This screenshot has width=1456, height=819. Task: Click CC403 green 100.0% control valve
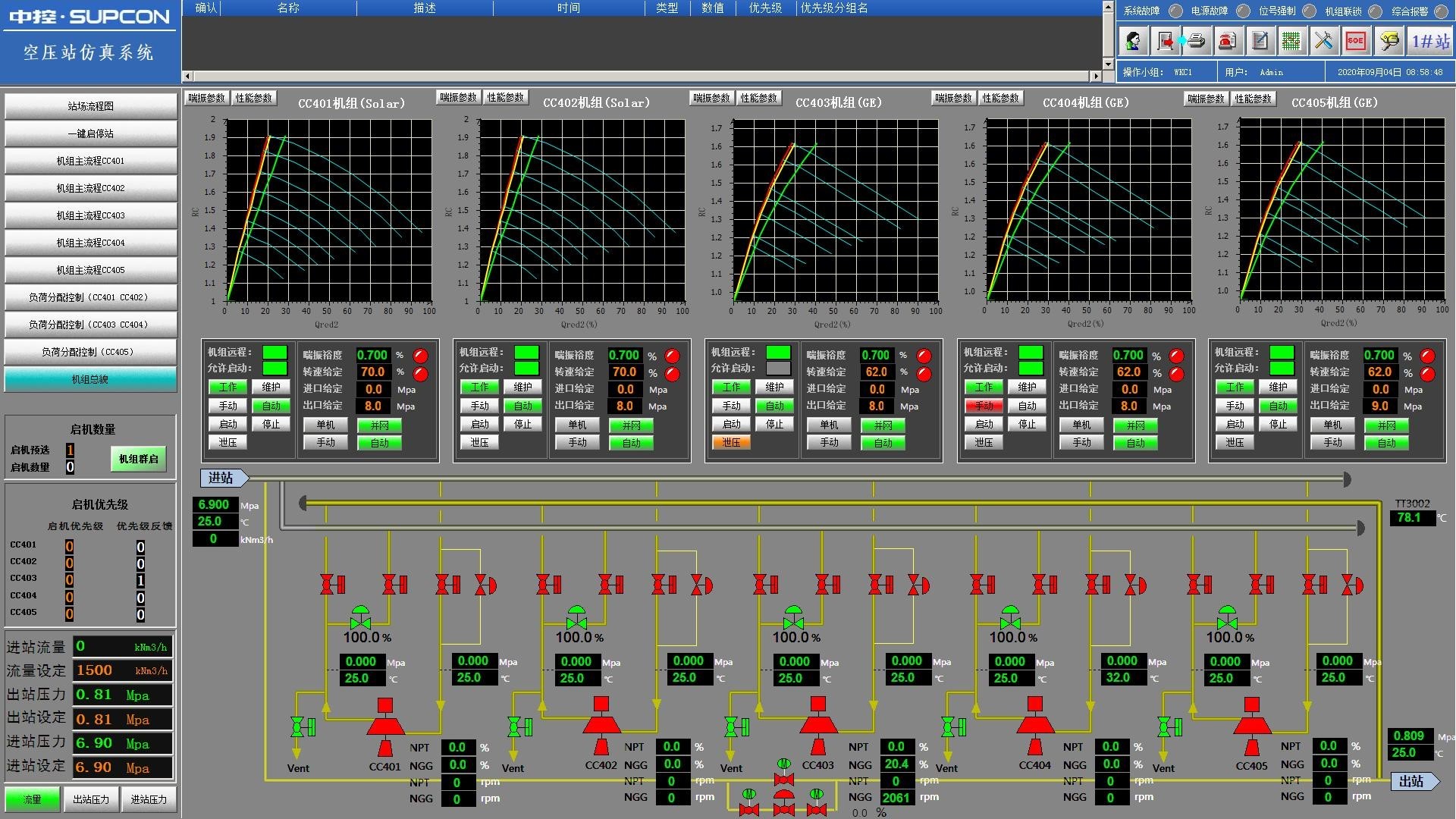point(793,617)
